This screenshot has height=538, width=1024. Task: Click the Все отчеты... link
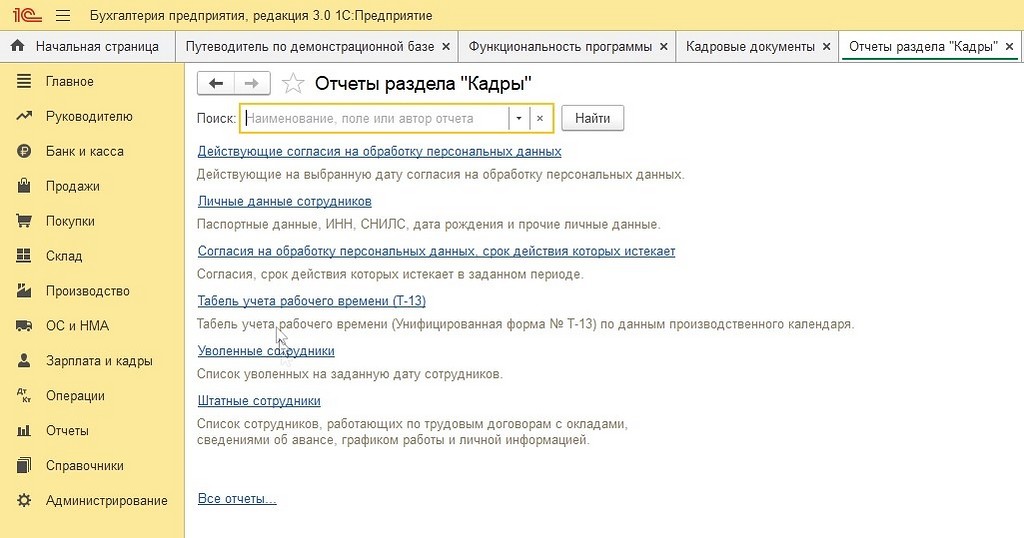[237, 499]
